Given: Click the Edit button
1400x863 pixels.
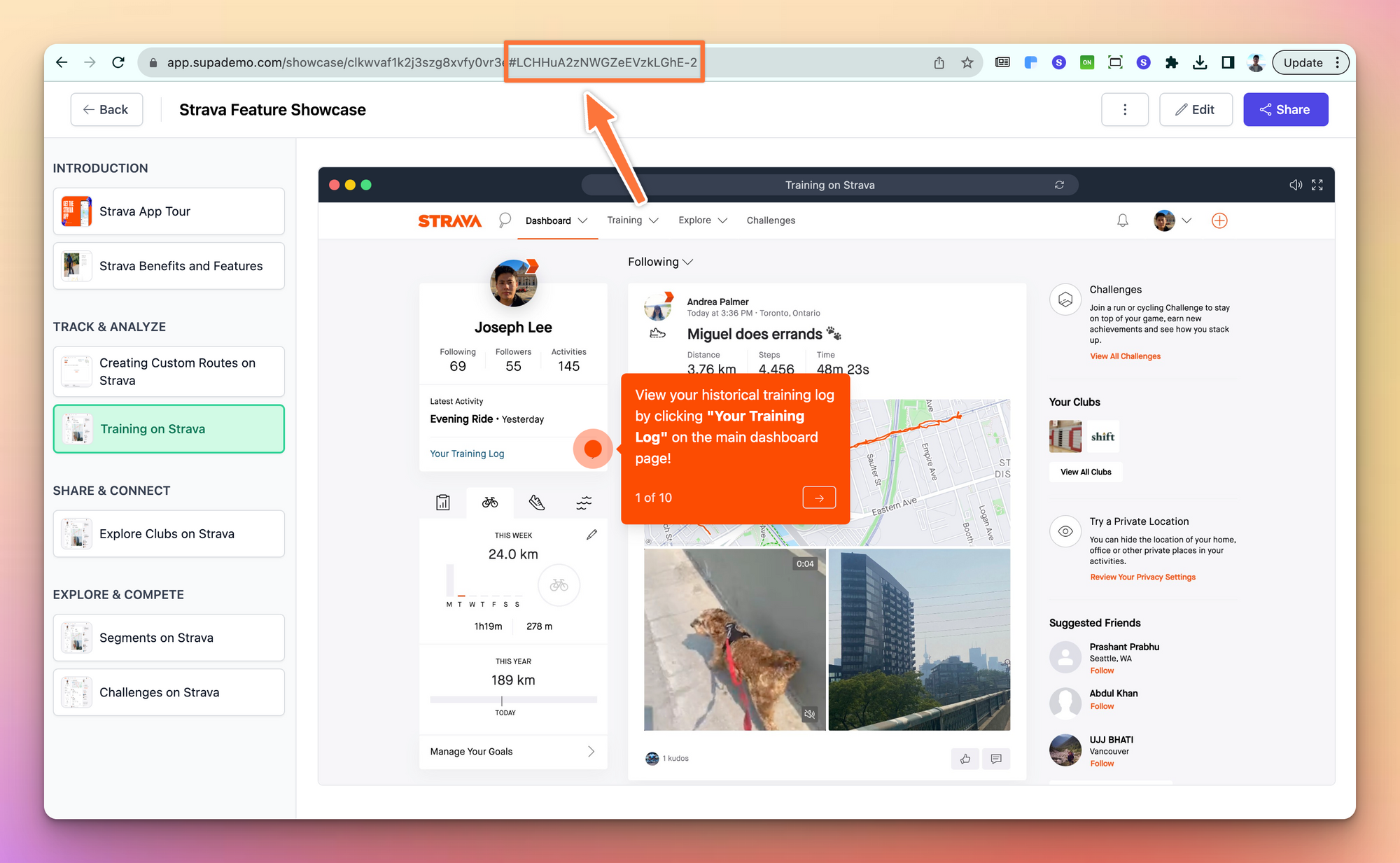Looking at the screenshot, I should tap(1195, 109).
